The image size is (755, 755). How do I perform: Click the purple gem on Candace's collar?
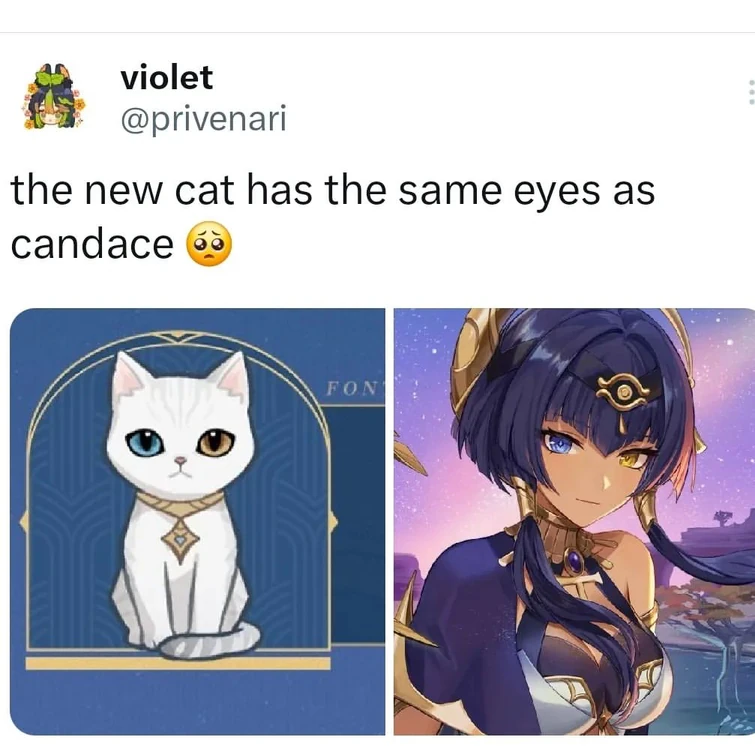[575, 560]
